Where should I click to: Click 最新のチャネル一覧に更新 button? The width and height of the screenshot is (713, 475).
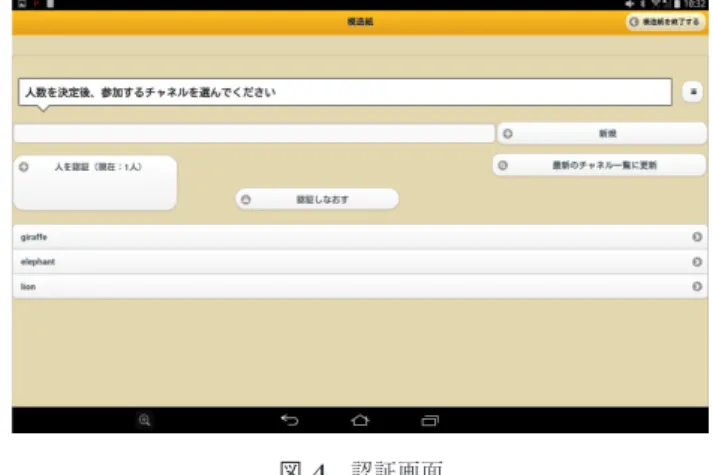tap(599, 165)
